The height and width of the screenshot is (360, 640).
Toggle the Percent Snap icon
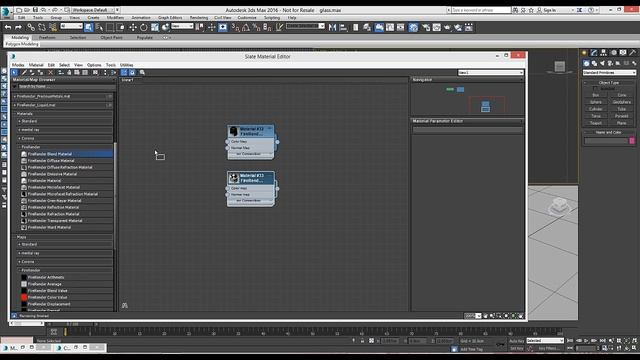pos(256,27)
